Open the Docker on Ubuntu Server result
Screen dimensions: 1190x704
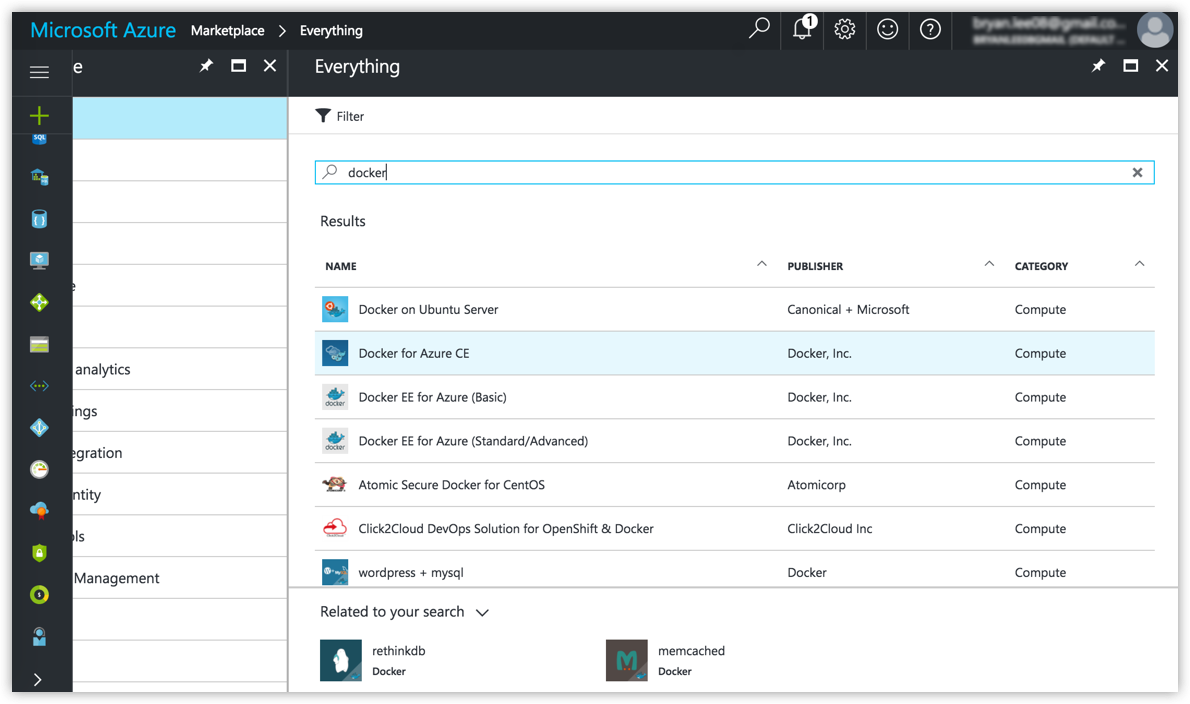428,309
